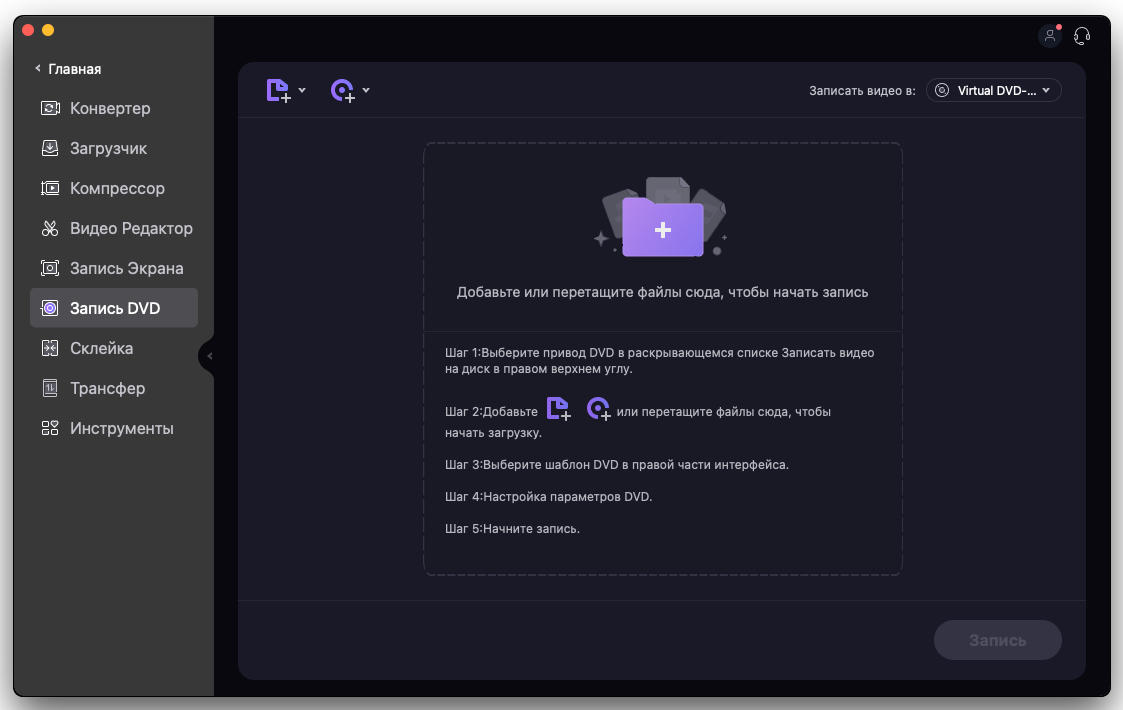Click the Load DVD disc icon
This screenshot has height=710, width=1123.
343,91
